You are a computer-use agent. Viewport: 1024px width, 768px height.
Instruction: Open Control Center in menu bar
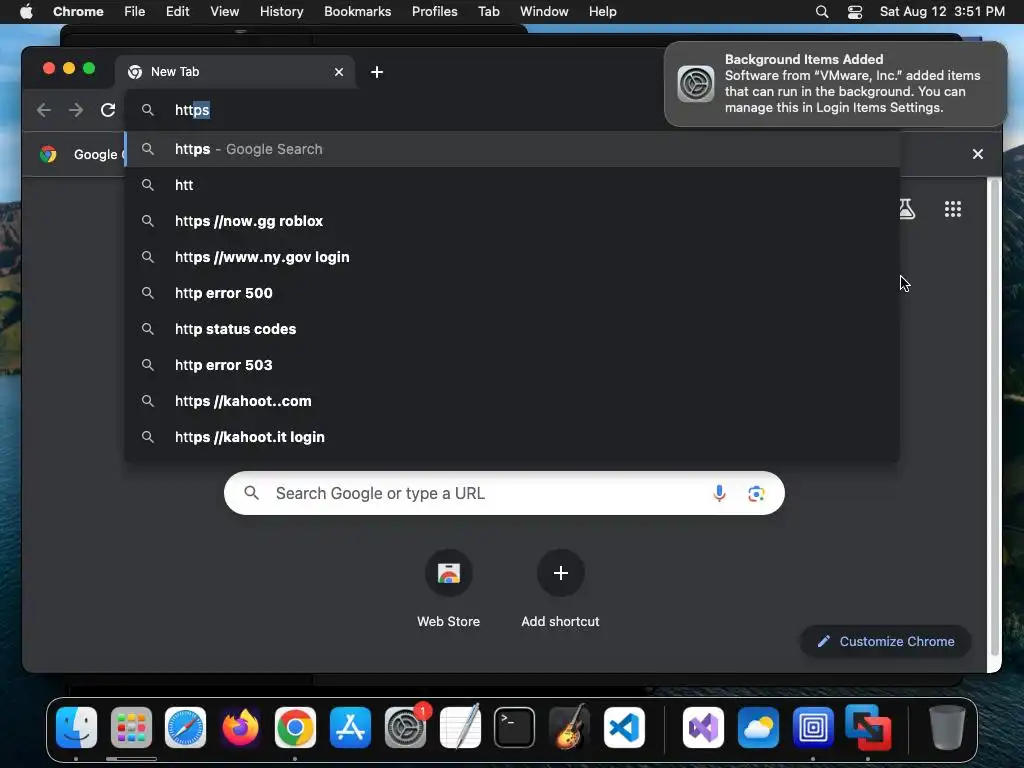click(x=855, y=12)
